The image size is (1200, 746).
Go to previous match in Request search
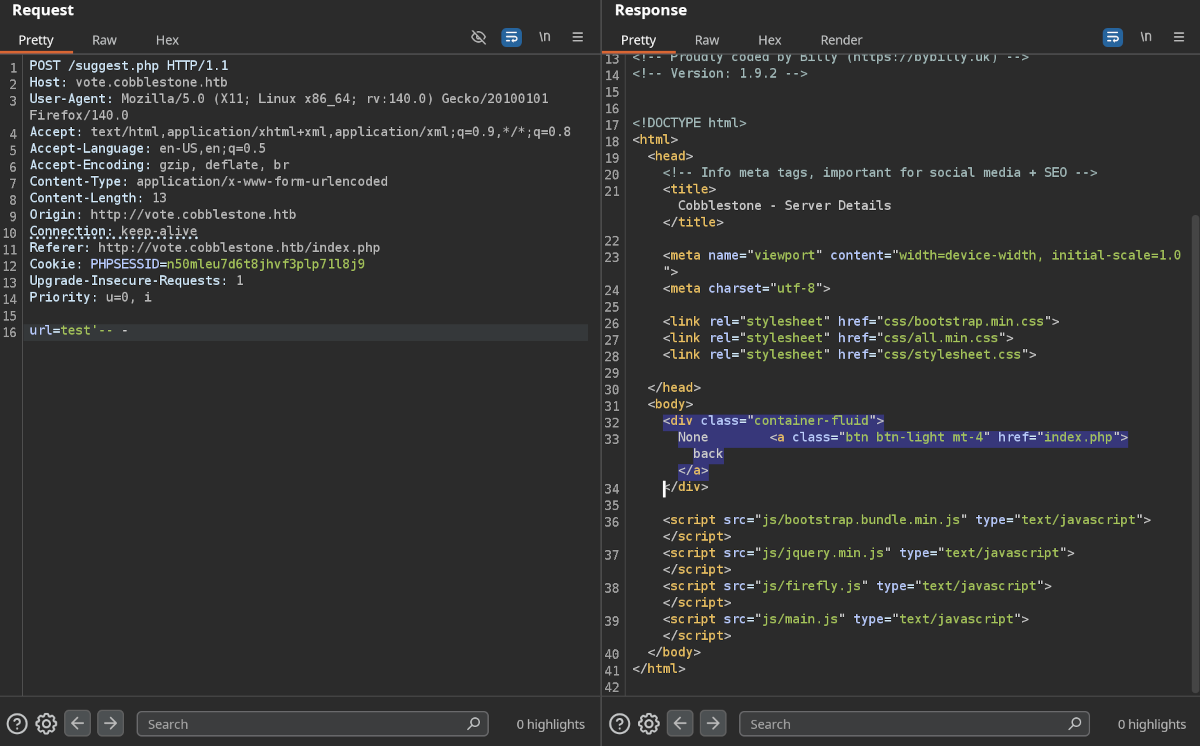click(78, 723)
